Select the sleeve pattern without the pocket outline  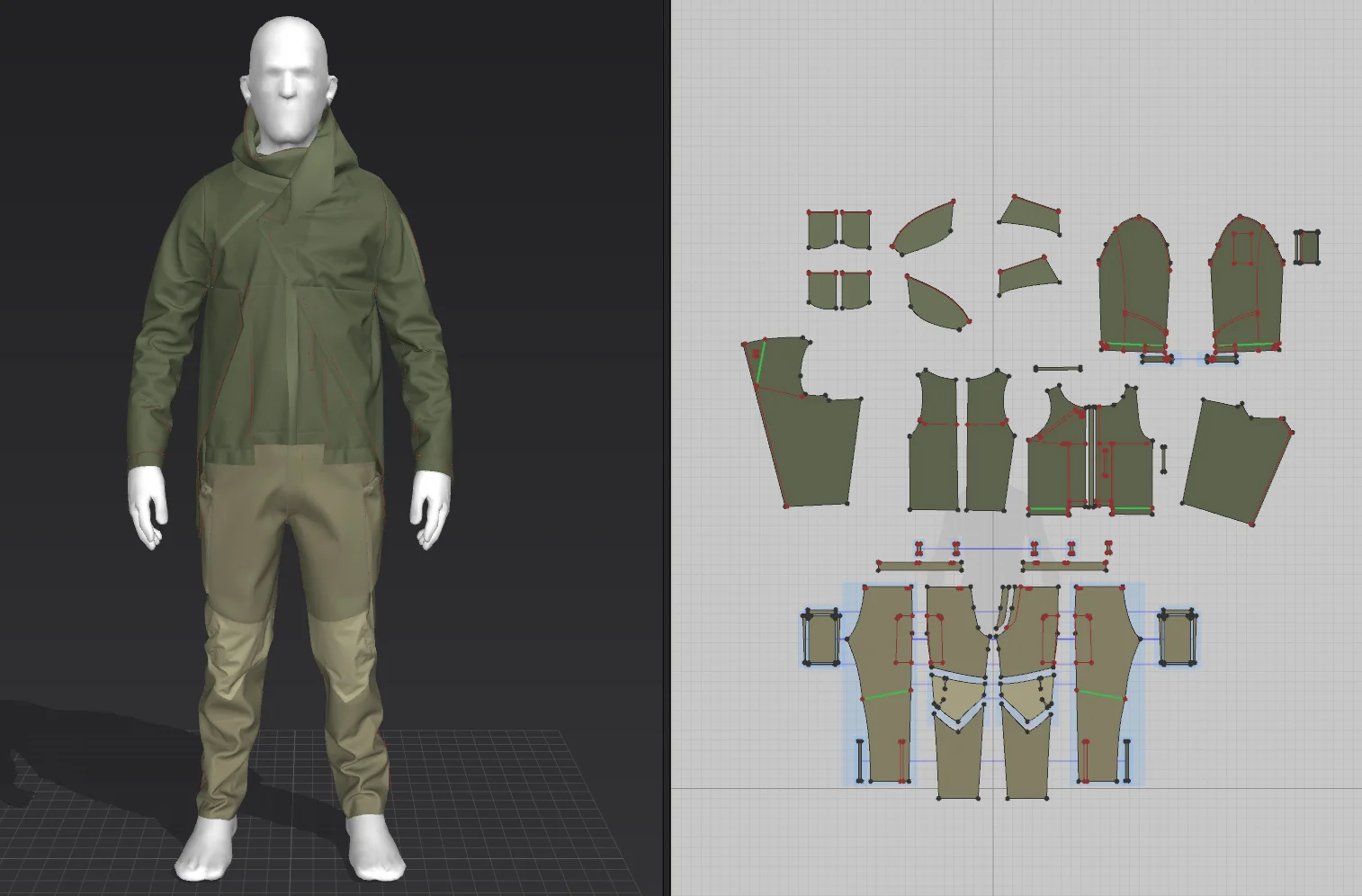pyautogui.click(x=1134, y=283)
